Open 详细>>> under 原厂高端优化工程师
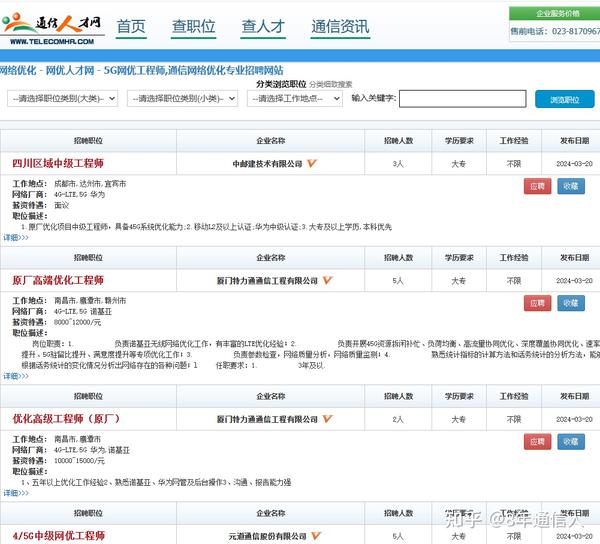 [x=16, y=376]
